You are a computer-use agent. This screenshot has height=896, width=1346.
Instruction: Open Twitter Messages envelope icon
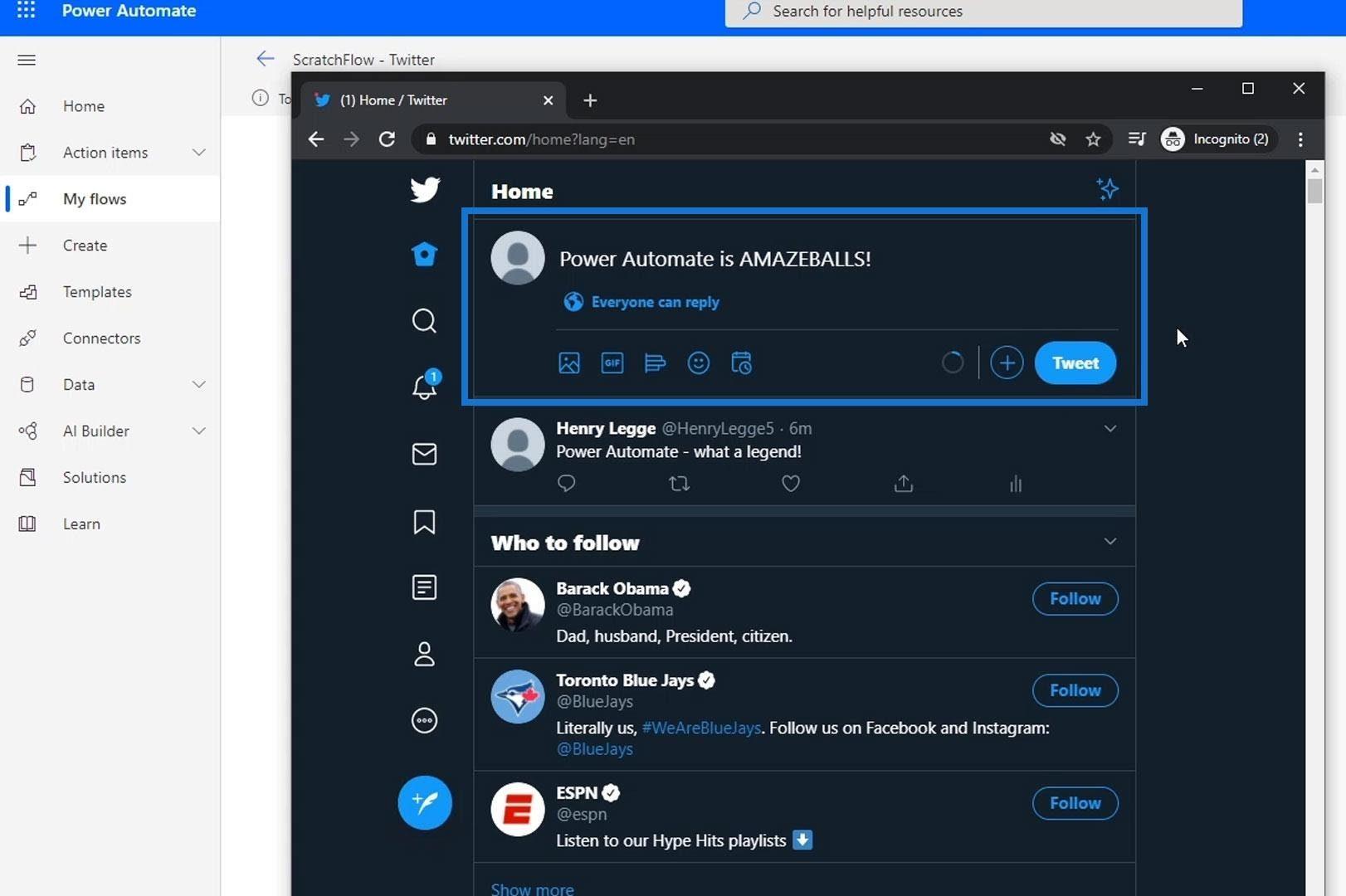(x=425, y=454)
